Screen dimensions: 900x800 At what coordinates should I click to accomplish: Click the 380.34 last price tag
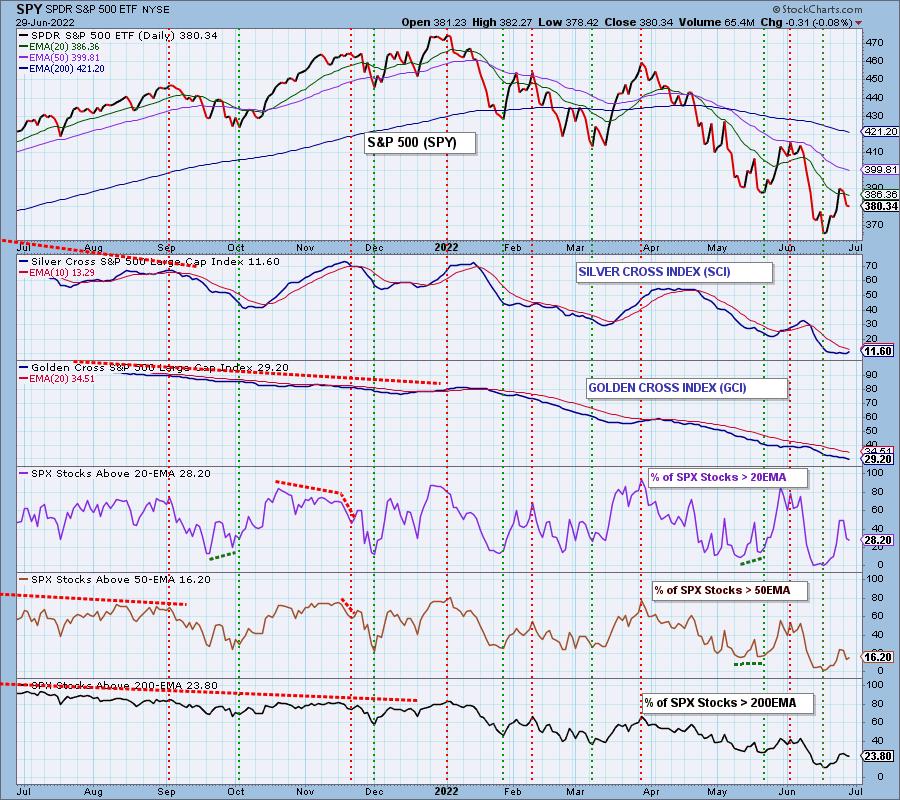880,206
